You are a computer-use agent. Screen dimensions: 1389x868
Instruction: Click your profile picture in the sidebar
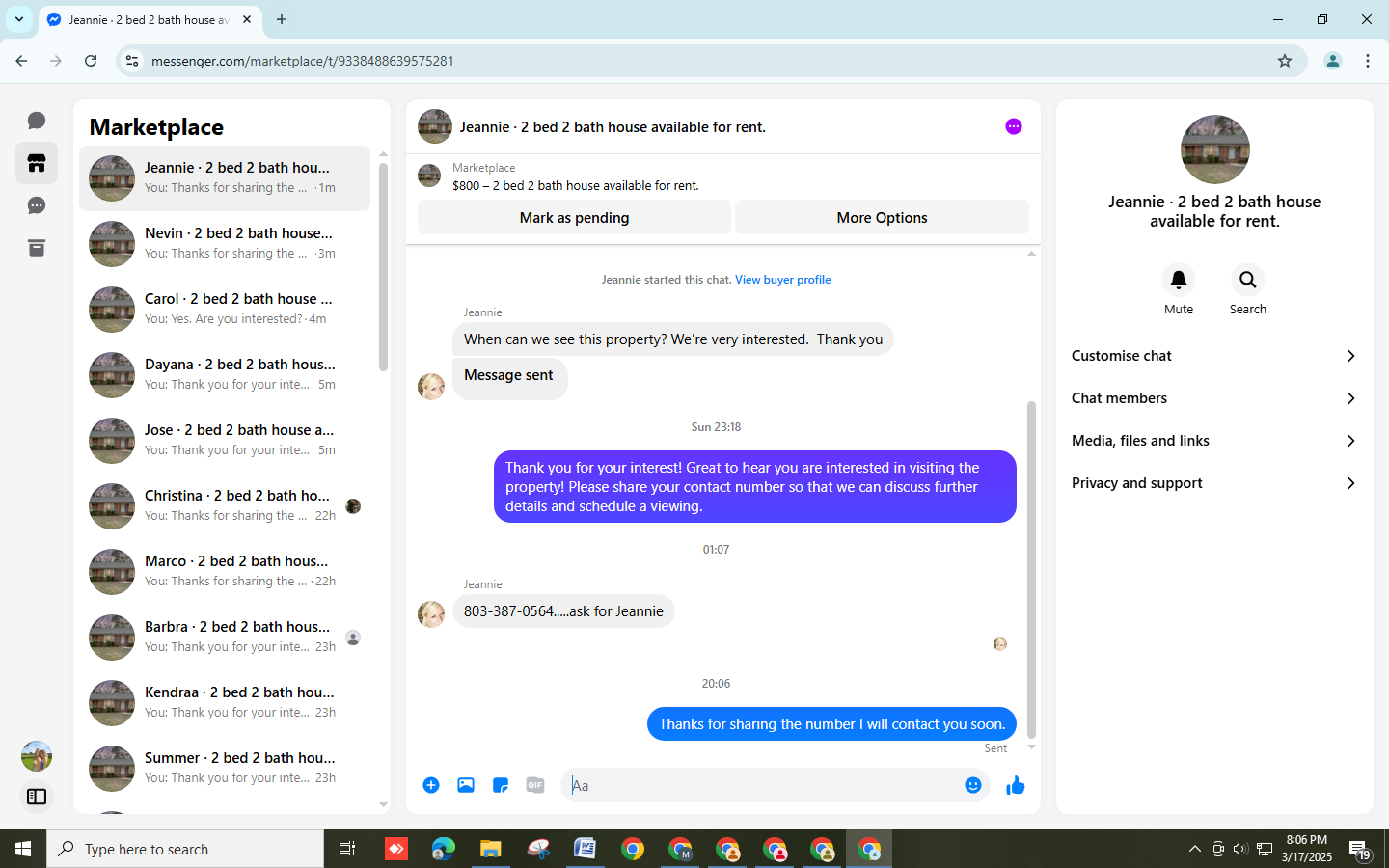pos(37,756)
